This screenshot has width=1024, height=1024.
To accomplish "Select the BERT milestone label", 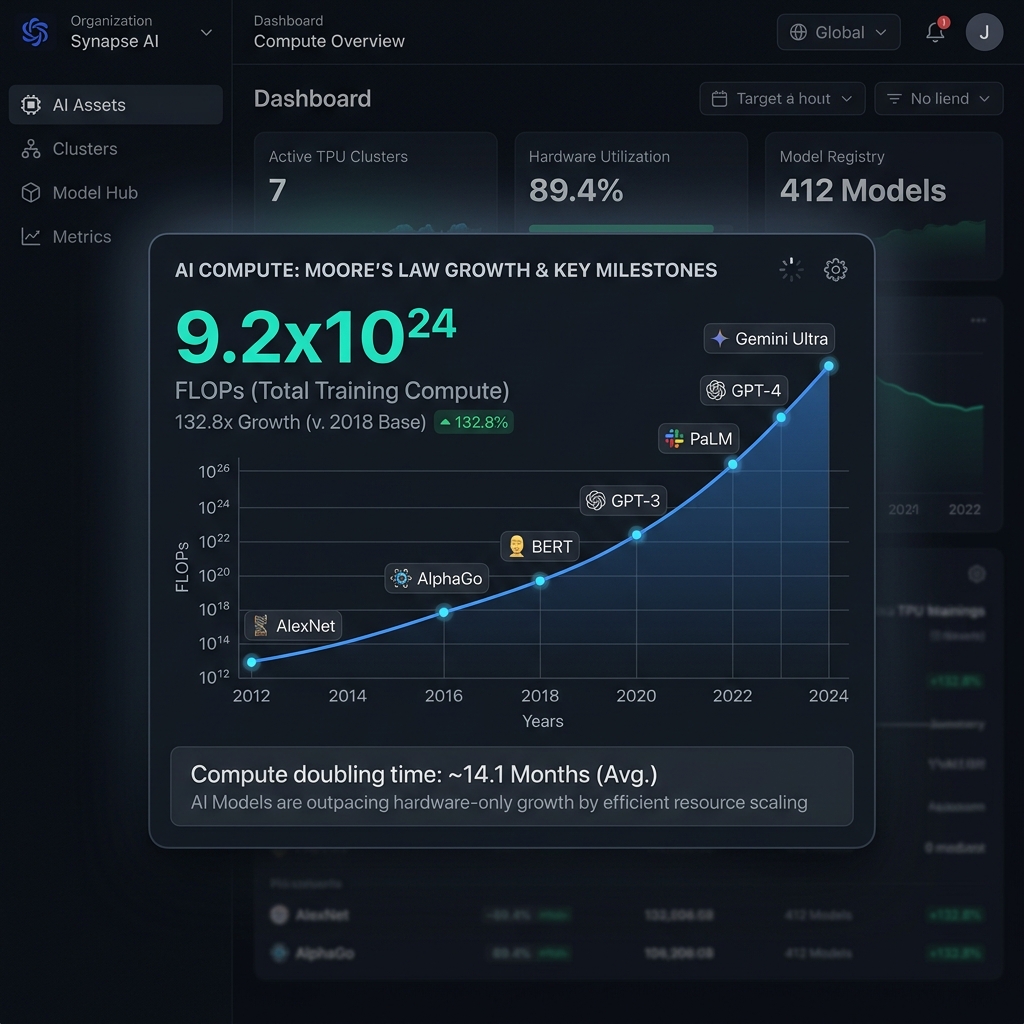I will (540, 546).
